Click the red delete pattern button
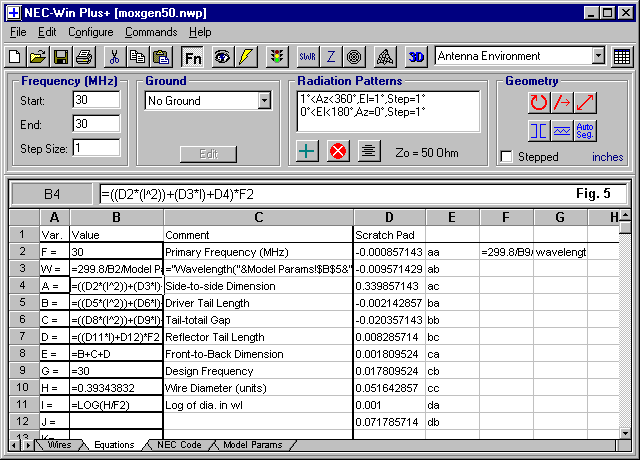The image size is (640, 460). pos(338,150)
